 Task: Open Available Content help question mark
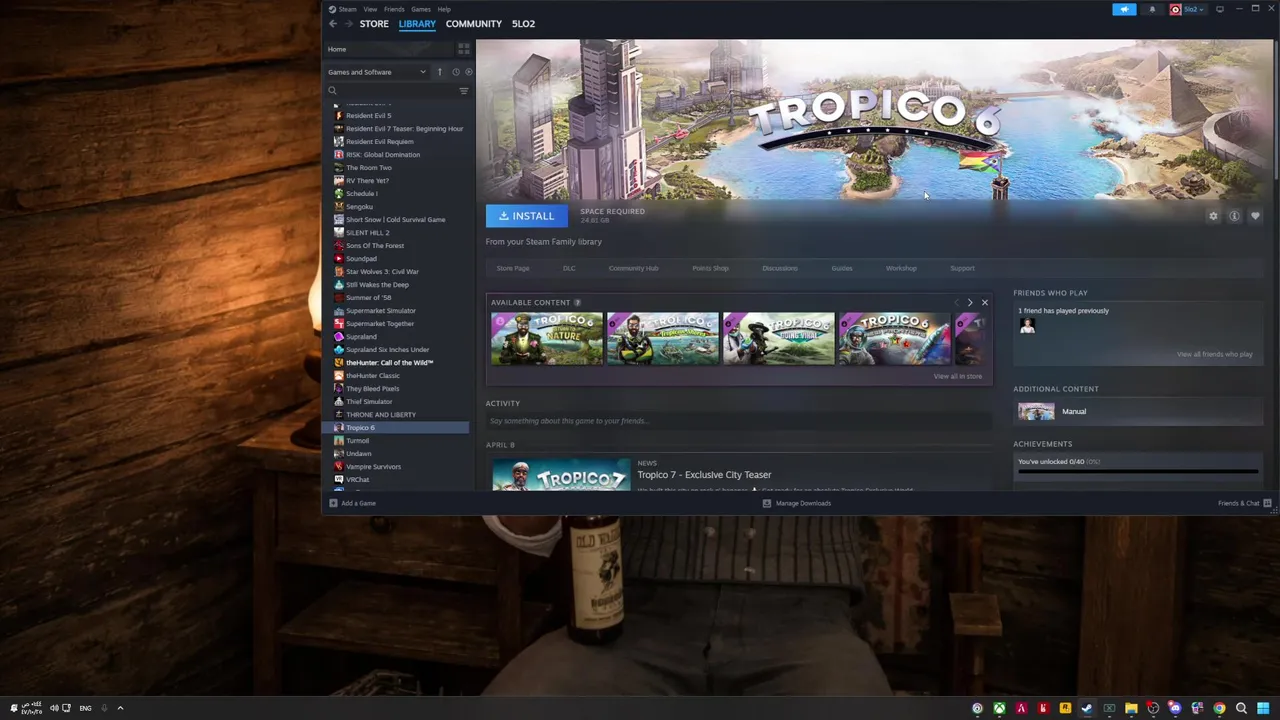pos(577,302)
